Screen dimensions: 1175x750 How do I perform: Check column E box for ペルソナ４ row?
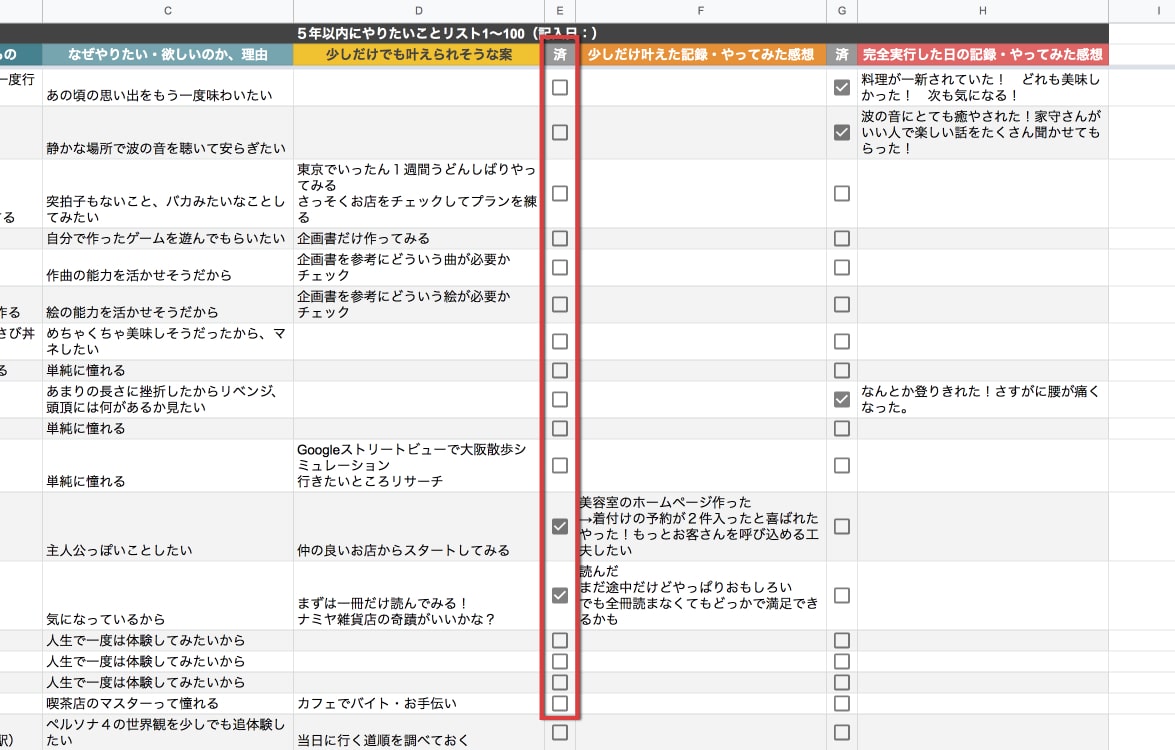point(560,732)
